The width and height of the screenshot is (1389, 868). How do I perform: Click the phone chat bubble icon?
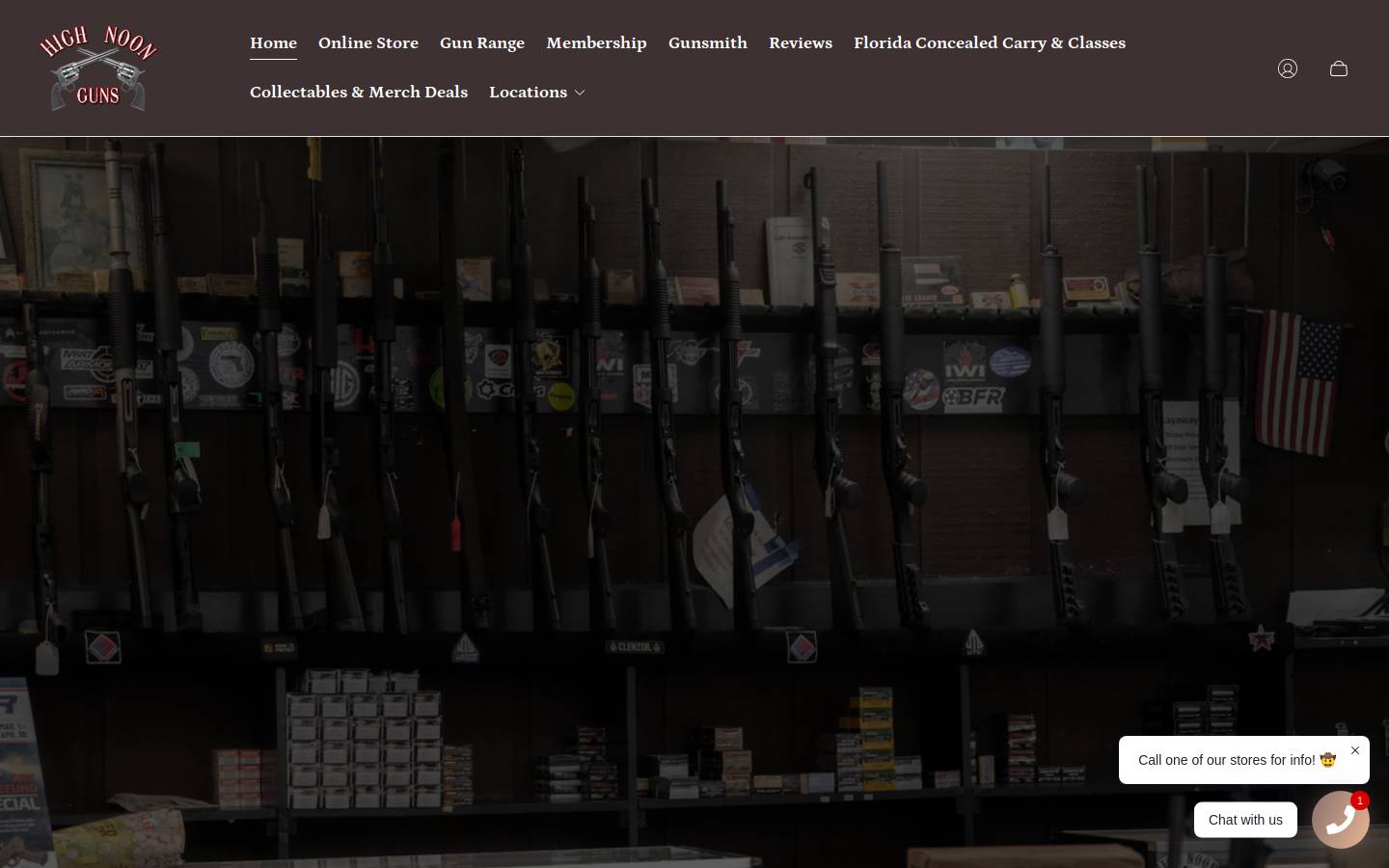coord(1341,820)
